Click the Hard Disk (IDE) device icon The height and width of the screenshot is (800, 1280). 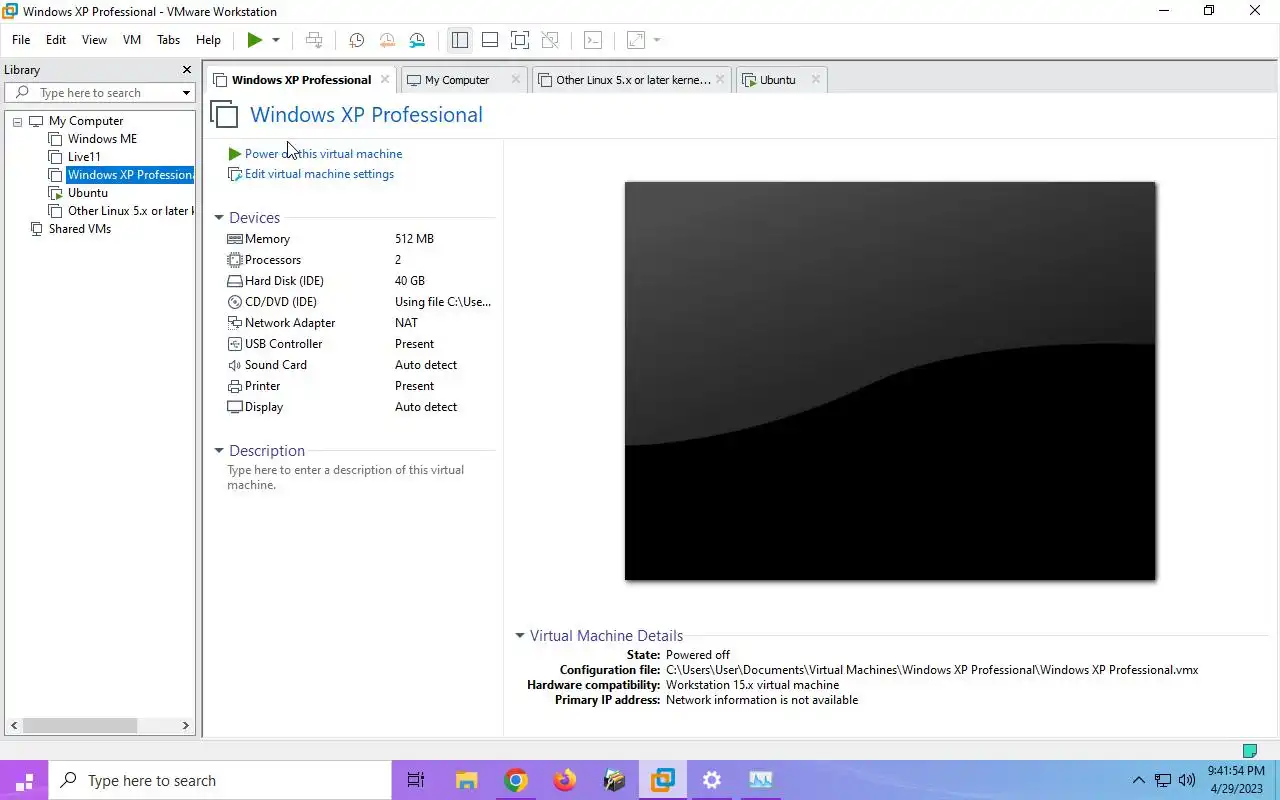[235, 281]
